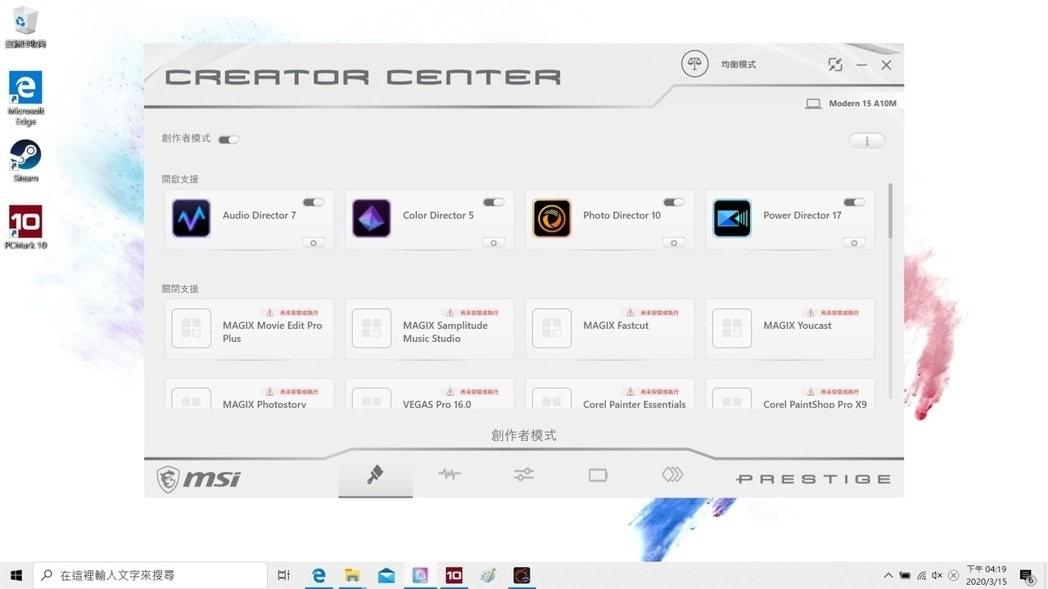Click the Power Director 17 app icon

point(732,218)
